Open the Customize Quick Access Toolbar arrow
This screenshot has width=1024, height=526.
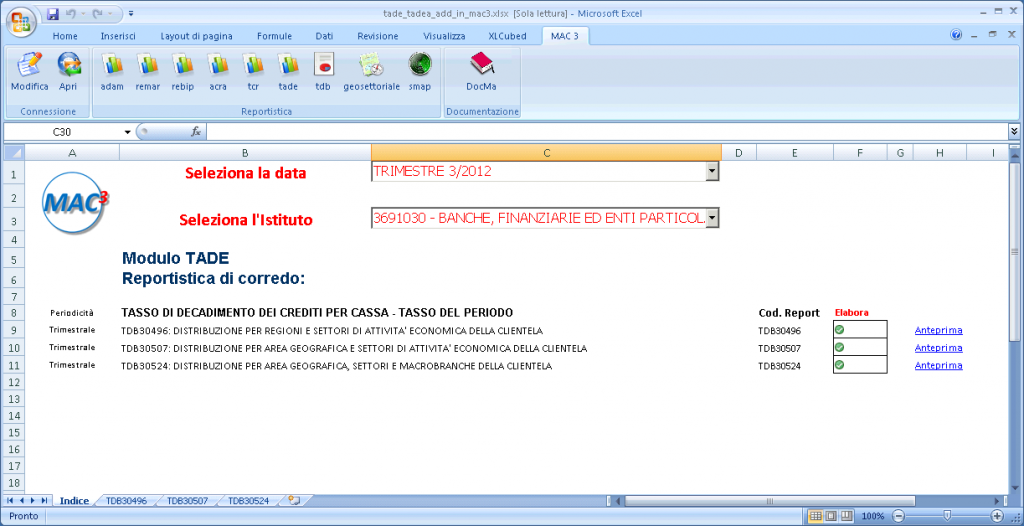click(131, 13)
